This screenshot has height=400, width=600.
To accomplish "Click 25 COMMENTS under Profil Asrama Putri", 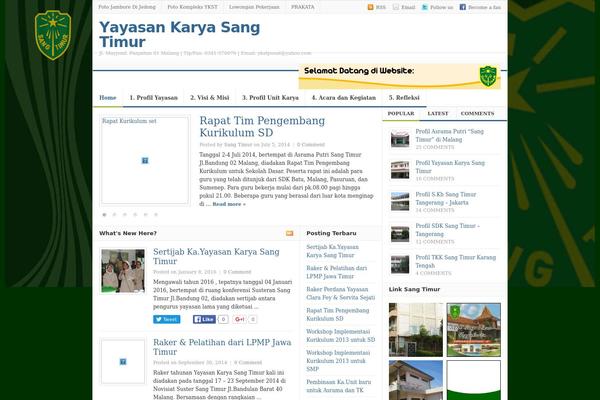I will 435,147.
